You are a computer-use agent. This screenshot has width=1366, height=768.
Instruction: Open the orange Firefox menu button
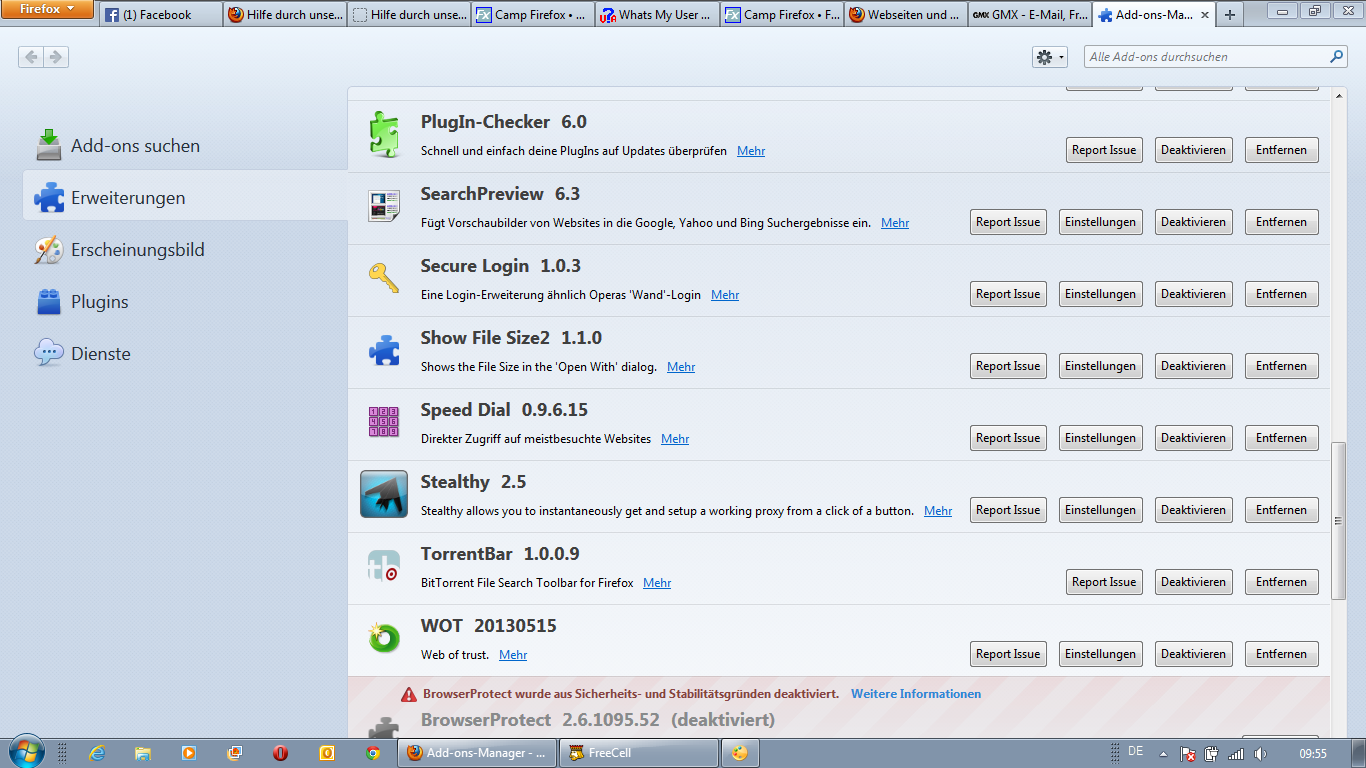click(47, 9)
